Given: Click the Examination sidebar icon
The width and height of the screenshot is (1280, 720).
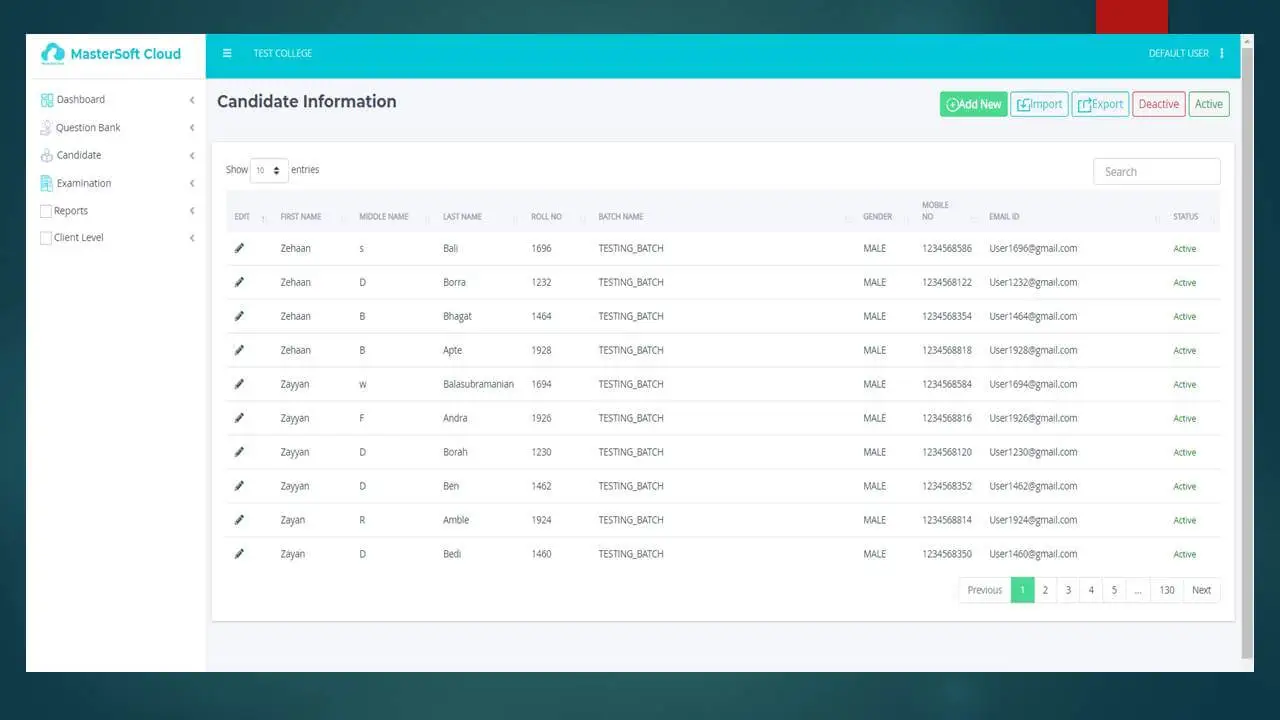Looking at the screenshot, I should pyautogui.click(x=46, y=183).
